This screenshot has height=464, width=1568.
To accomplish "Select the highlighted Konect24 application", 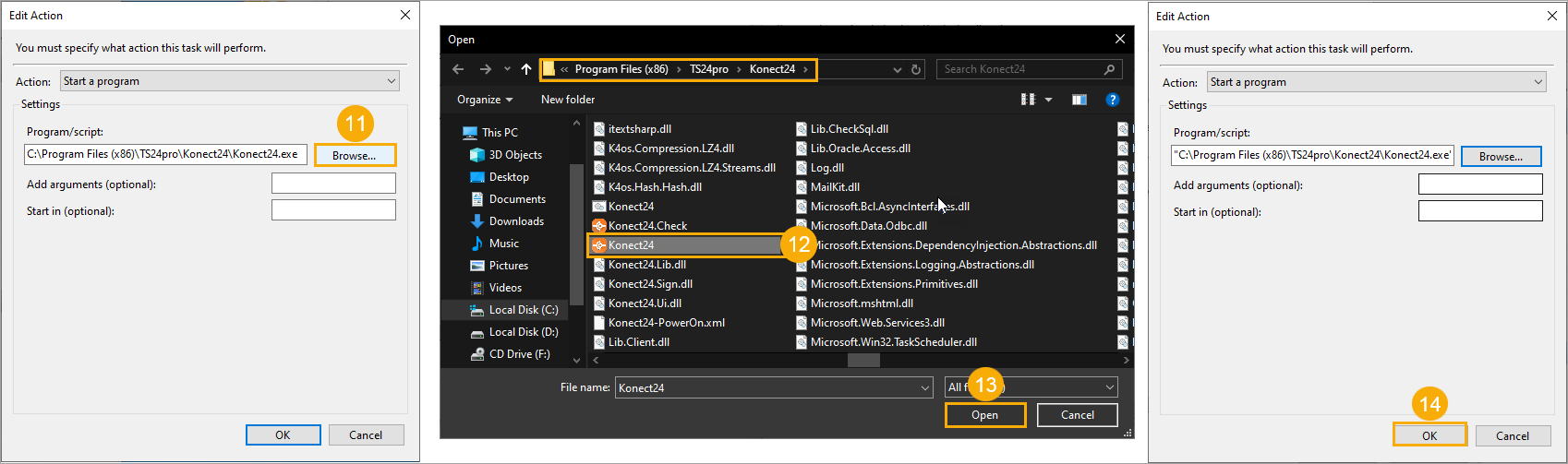I will pyautogui.click(x=686, y=245).
